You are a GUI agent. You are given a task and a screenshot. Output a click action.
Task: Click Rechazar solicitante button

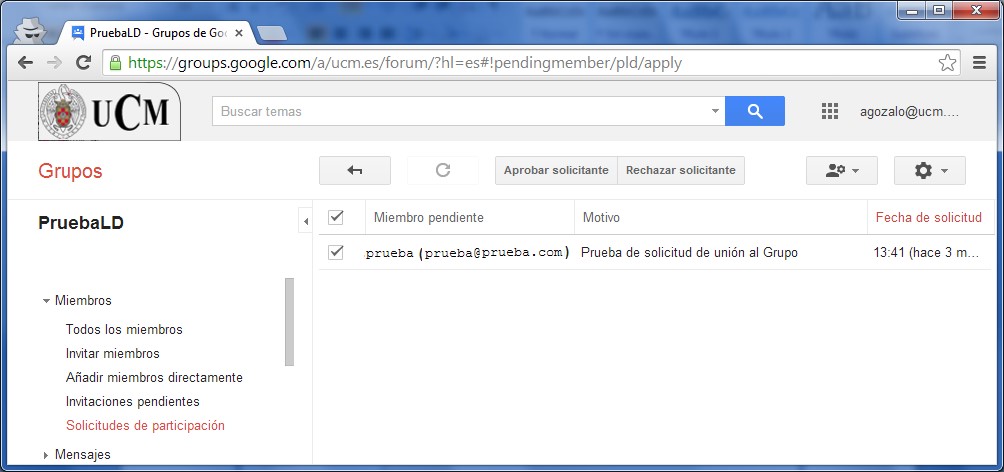tap(681, 170)
